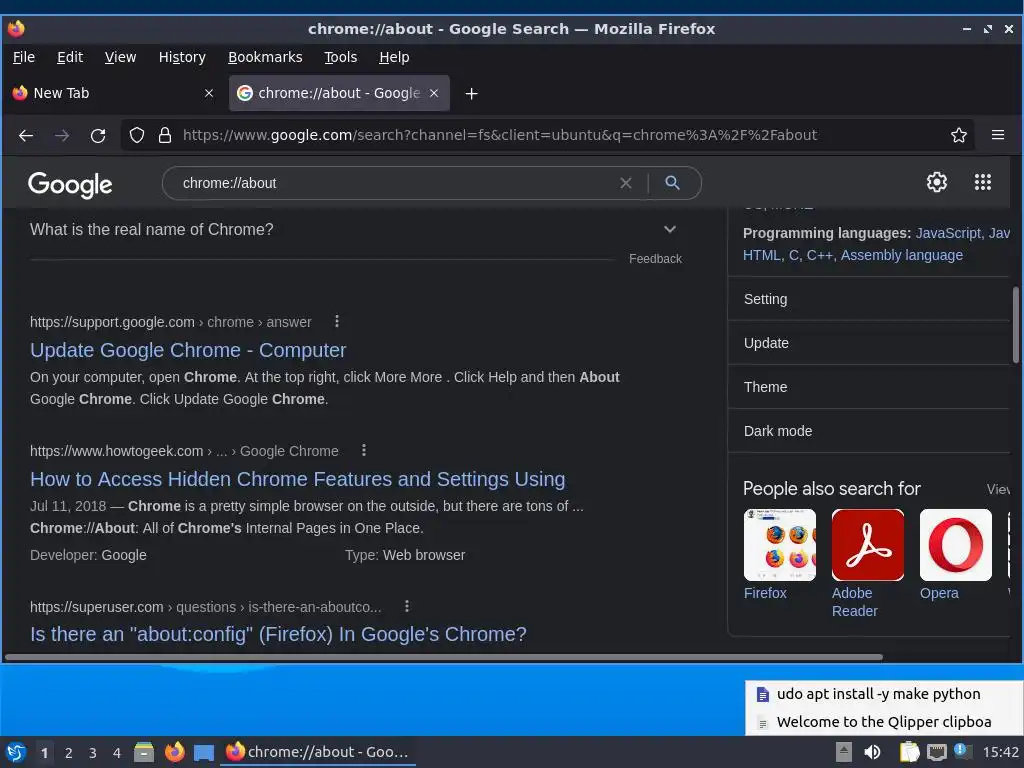Open the Adobe Reader thumbnail
The width and height of the screenshot is (1024, 768).
[868, 545]
